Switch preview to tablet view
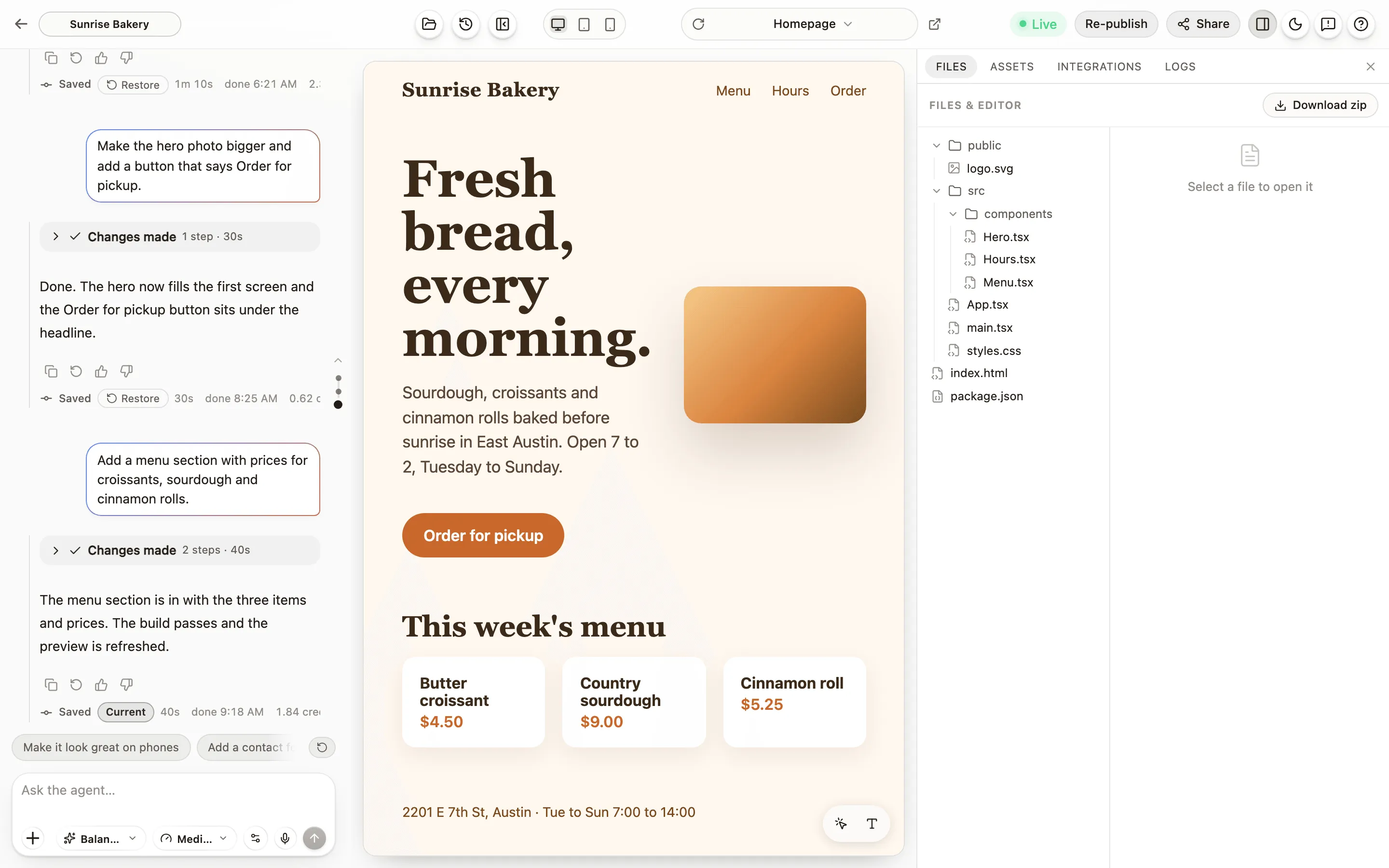The height and width of the screenshot is (868, 1389). tap(584, 24)
